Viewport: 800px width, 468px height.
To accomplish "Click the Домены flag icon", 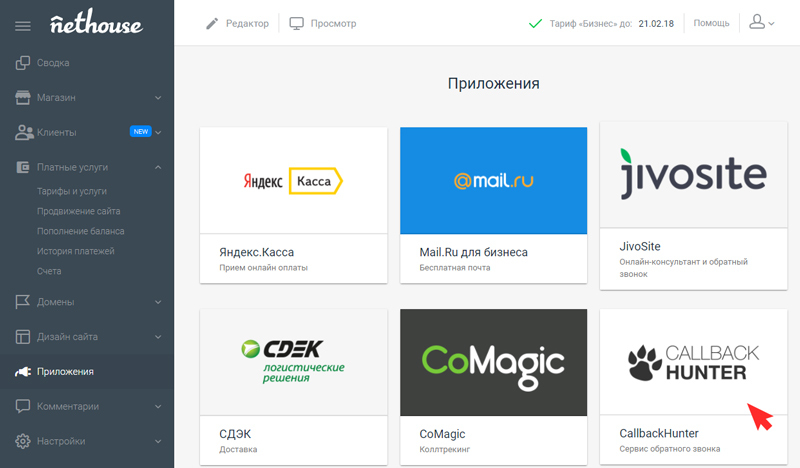I will tap(22, 302).
